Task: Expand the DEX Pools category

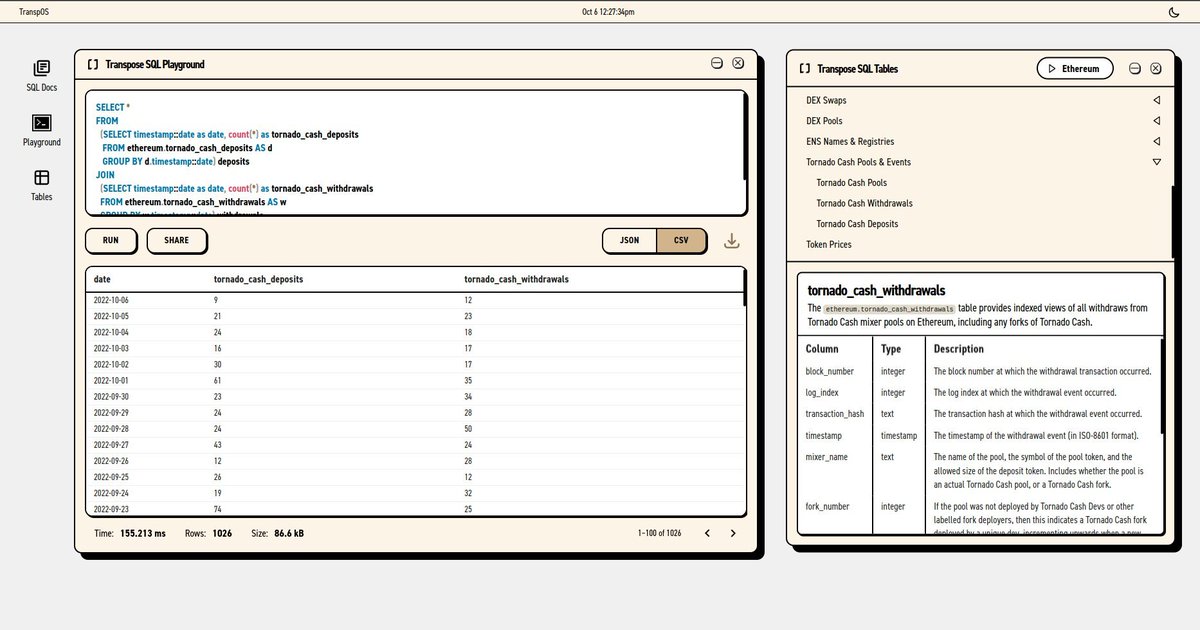Action: 1156,121
